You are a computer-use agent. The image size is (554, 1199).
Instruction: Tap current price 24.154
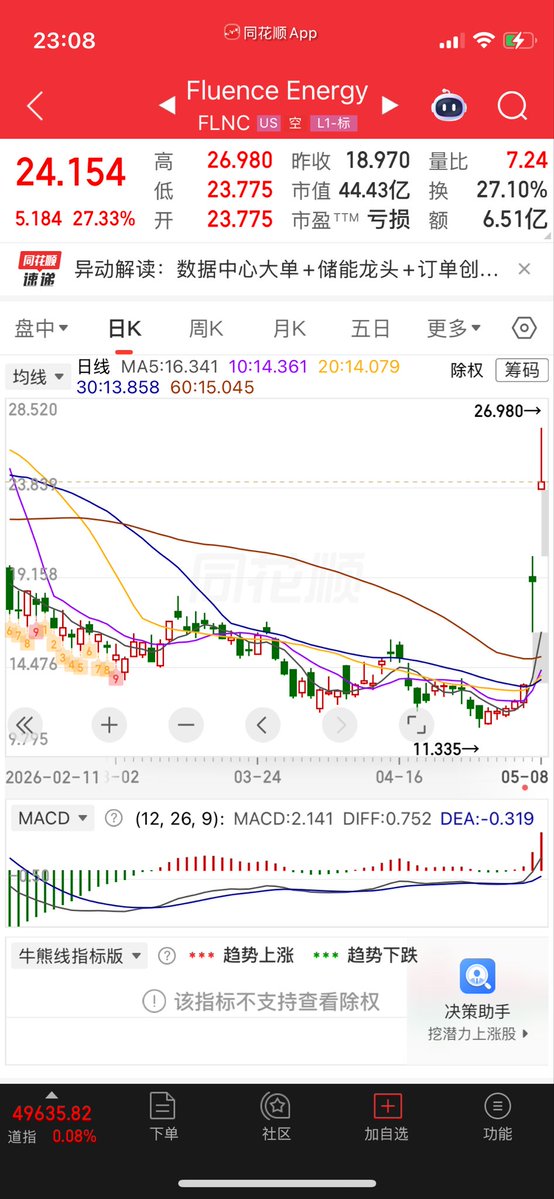(x=71, y=172)
